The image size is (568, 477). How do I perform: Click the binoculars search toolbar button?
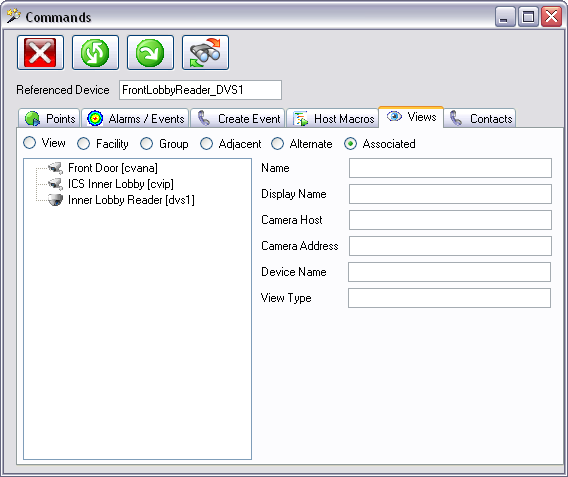[205, 53]
